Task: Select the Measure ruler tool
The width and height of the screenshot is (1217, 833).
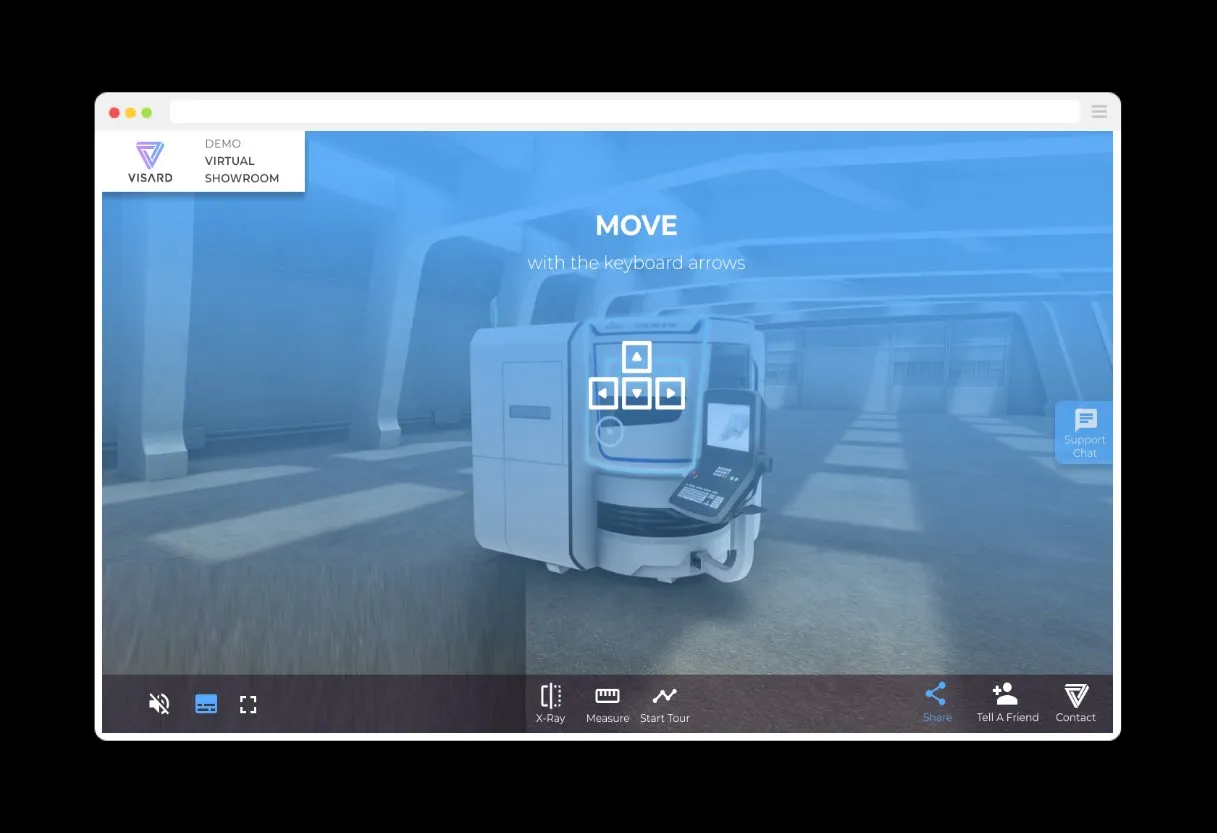Action: 607,704
